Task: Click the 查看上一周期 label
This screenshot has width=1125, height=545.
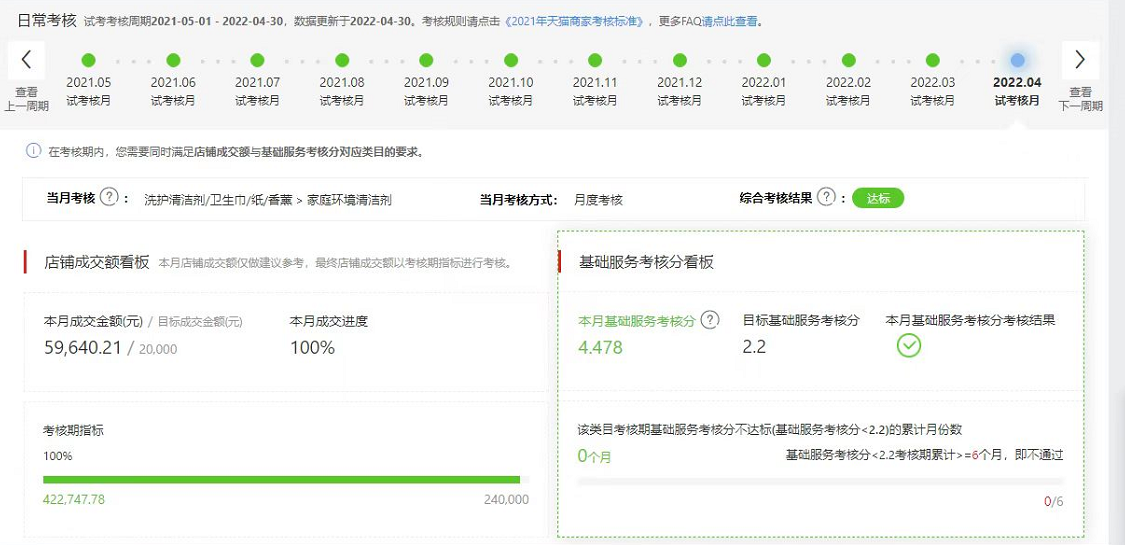Action: [27, 100]
